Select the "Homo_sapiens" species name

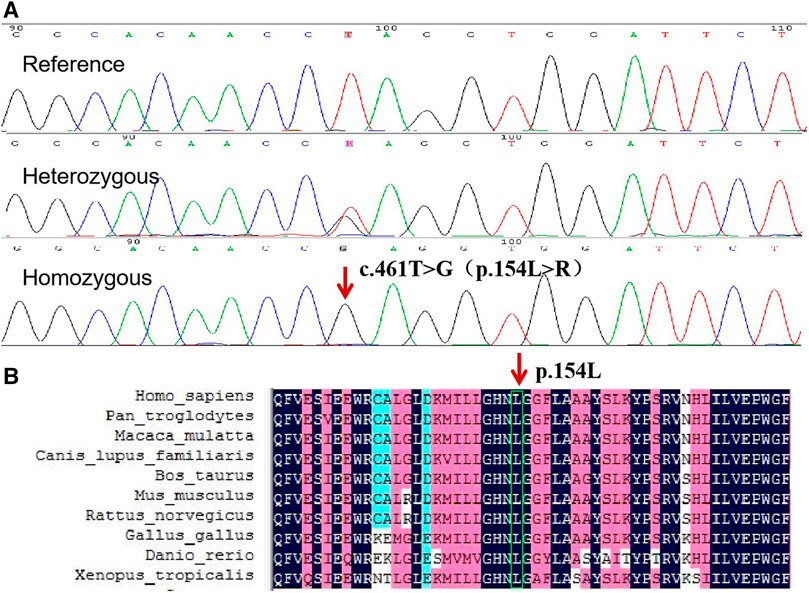(195, 396)
